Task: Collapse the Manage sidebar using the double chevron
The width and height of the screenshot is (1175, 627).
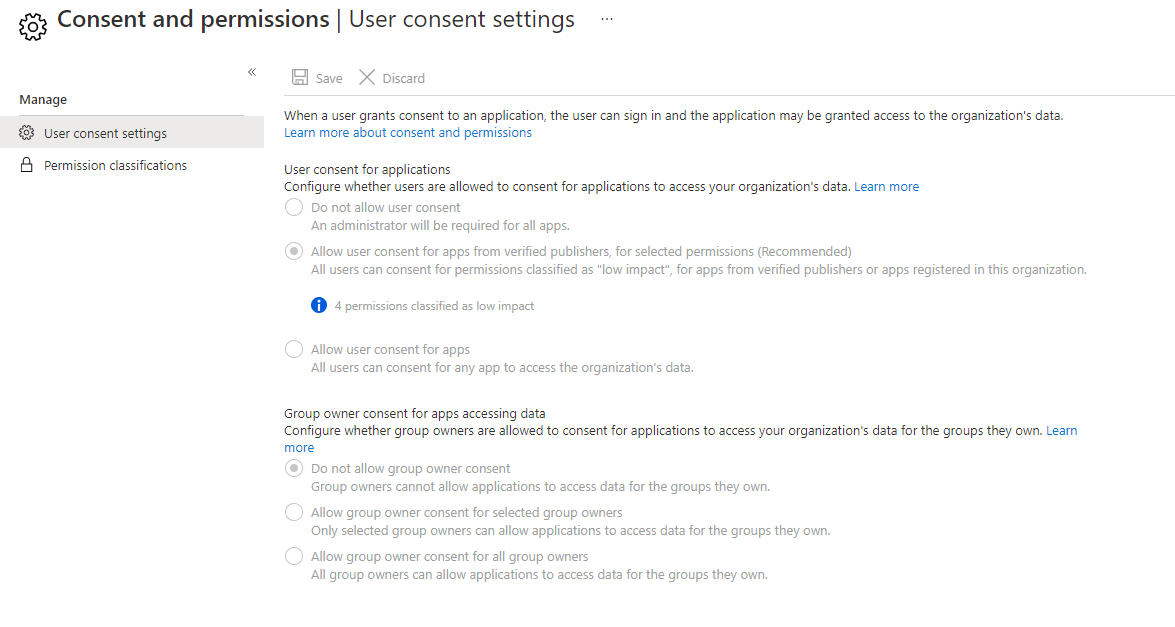Action: point(251,71)
